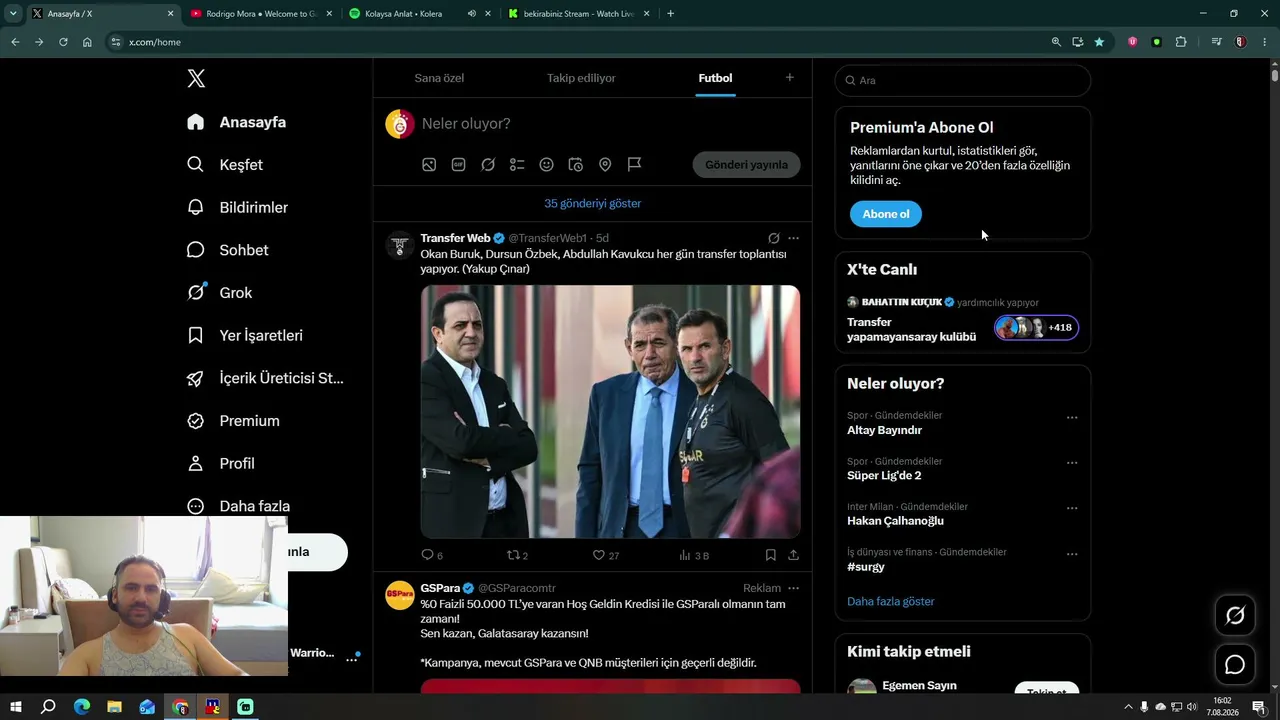Select the Futbol timeline tab

715,78
